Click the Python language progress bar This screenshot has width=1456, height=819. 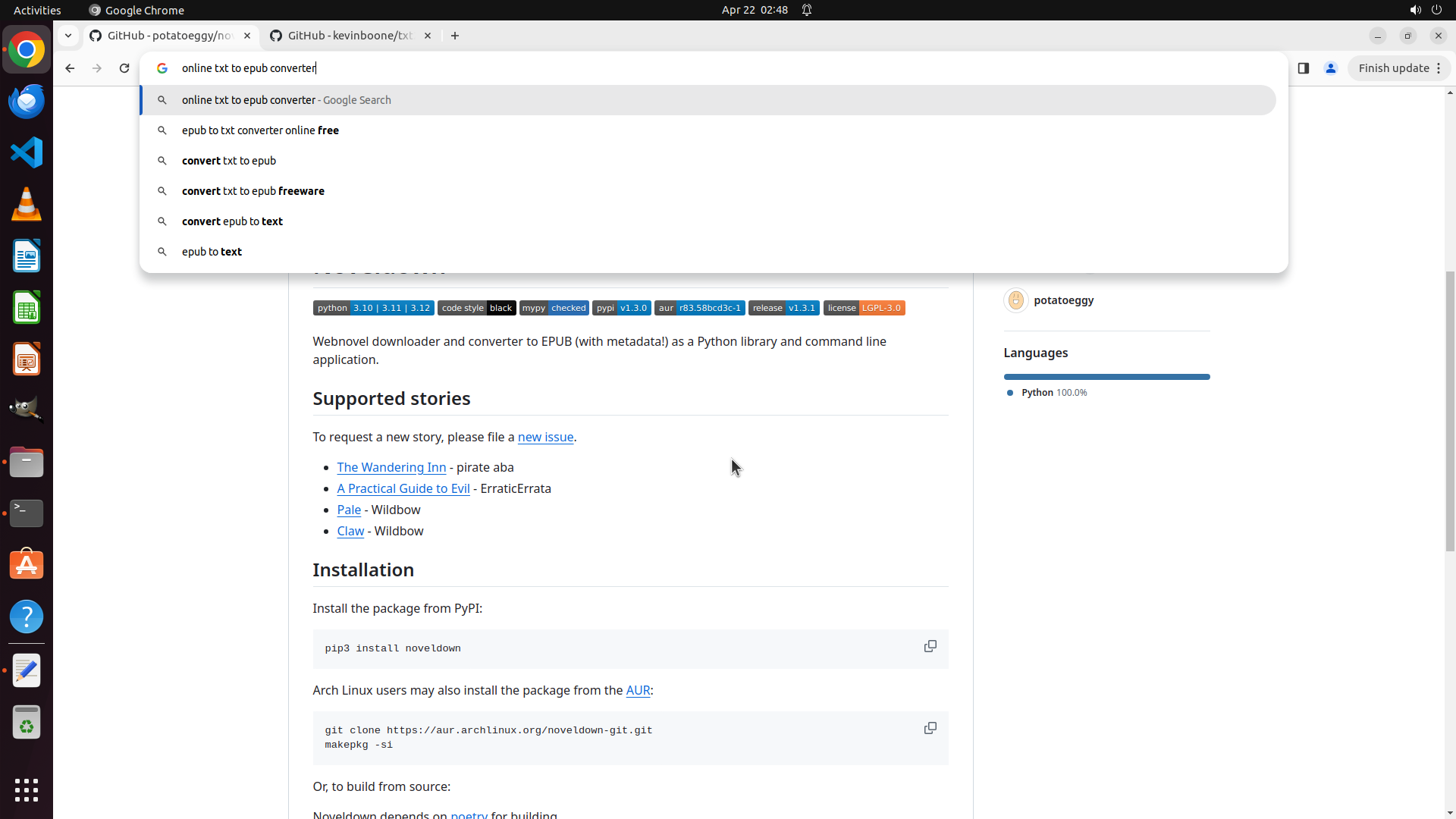click(1106, 377)
